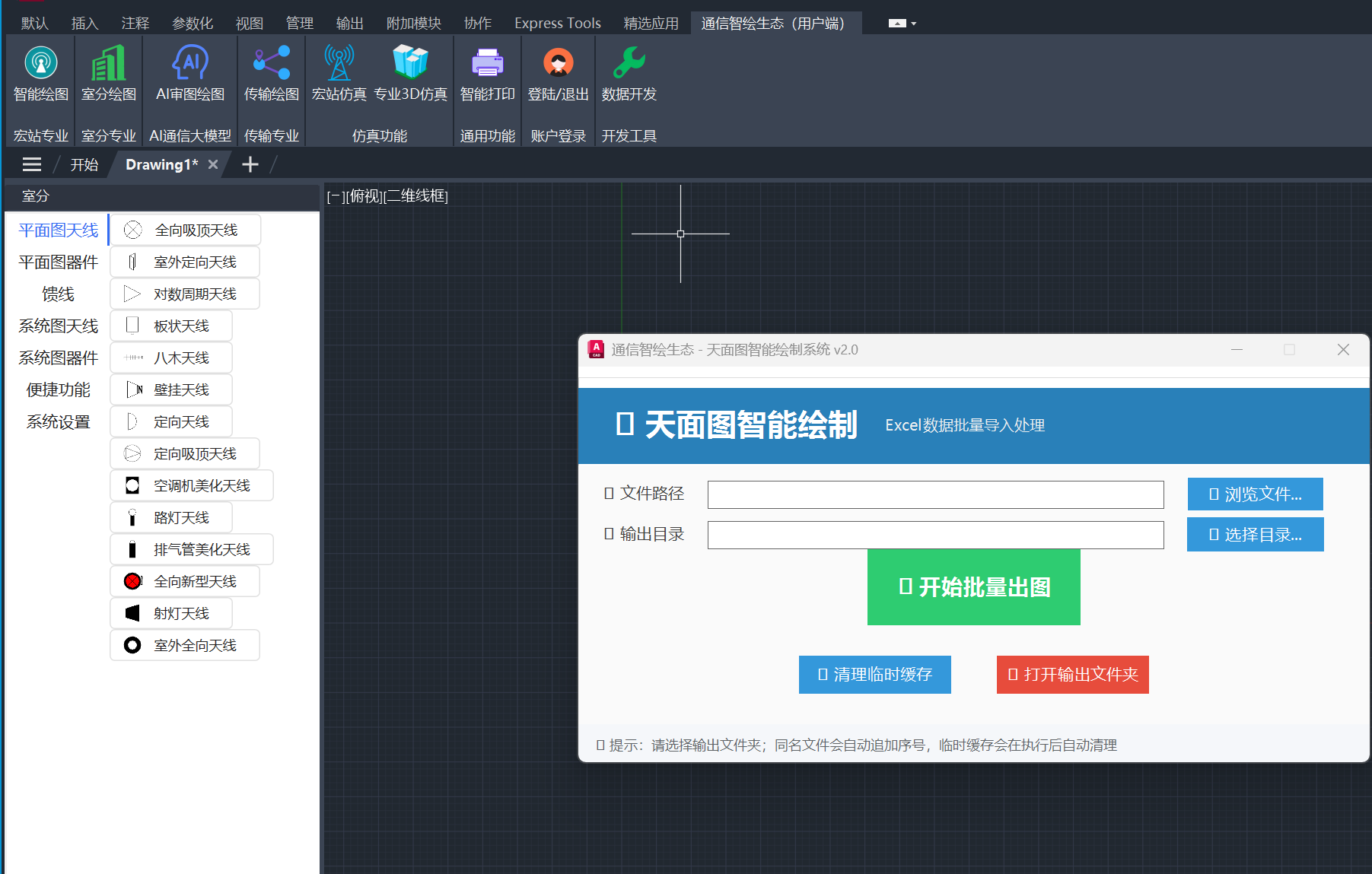Add a new drawing tab with plus
Screen dimensions: 1372x874
click(250, 164)
